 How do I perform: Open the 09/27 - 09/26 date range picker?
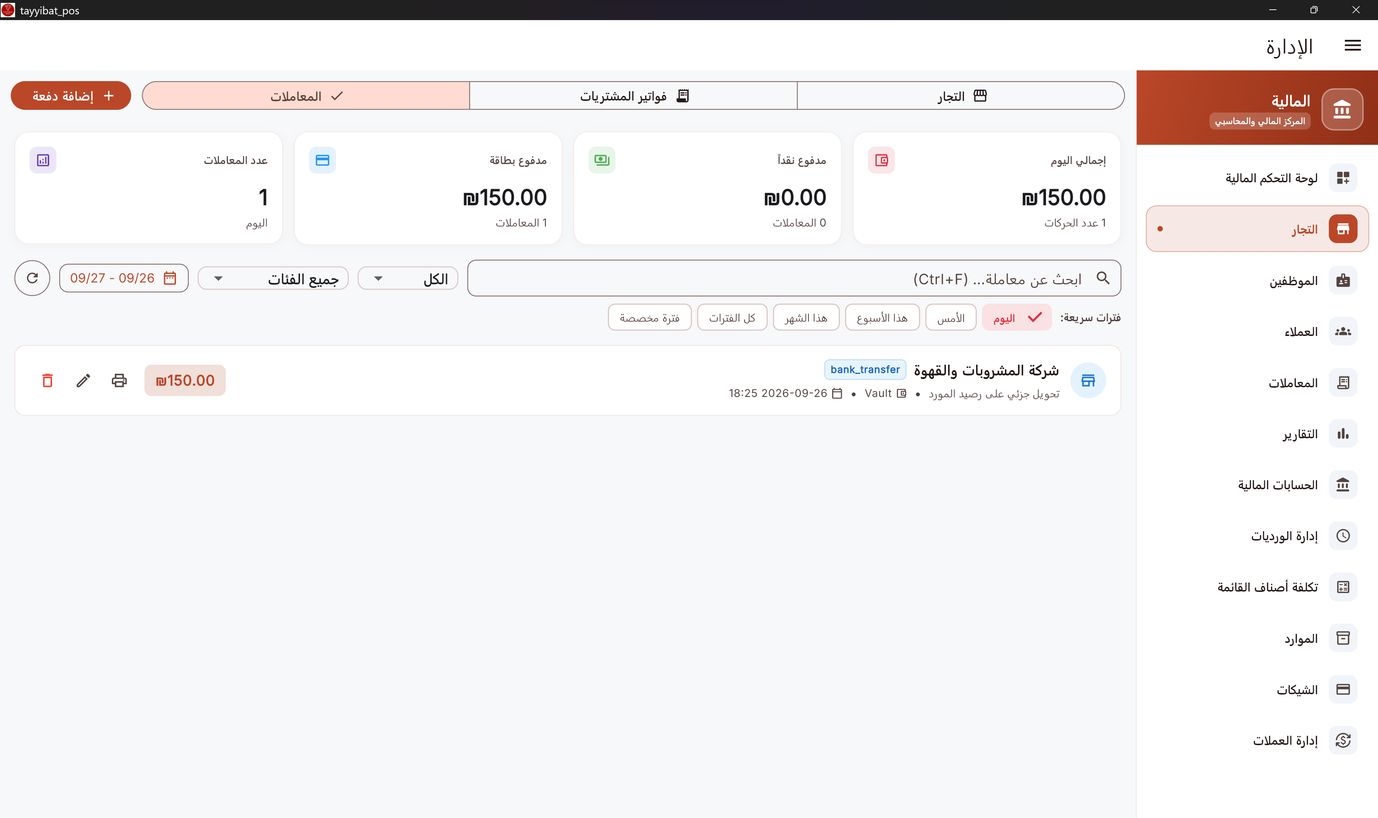pyautogui.click(x=123, y=278)
